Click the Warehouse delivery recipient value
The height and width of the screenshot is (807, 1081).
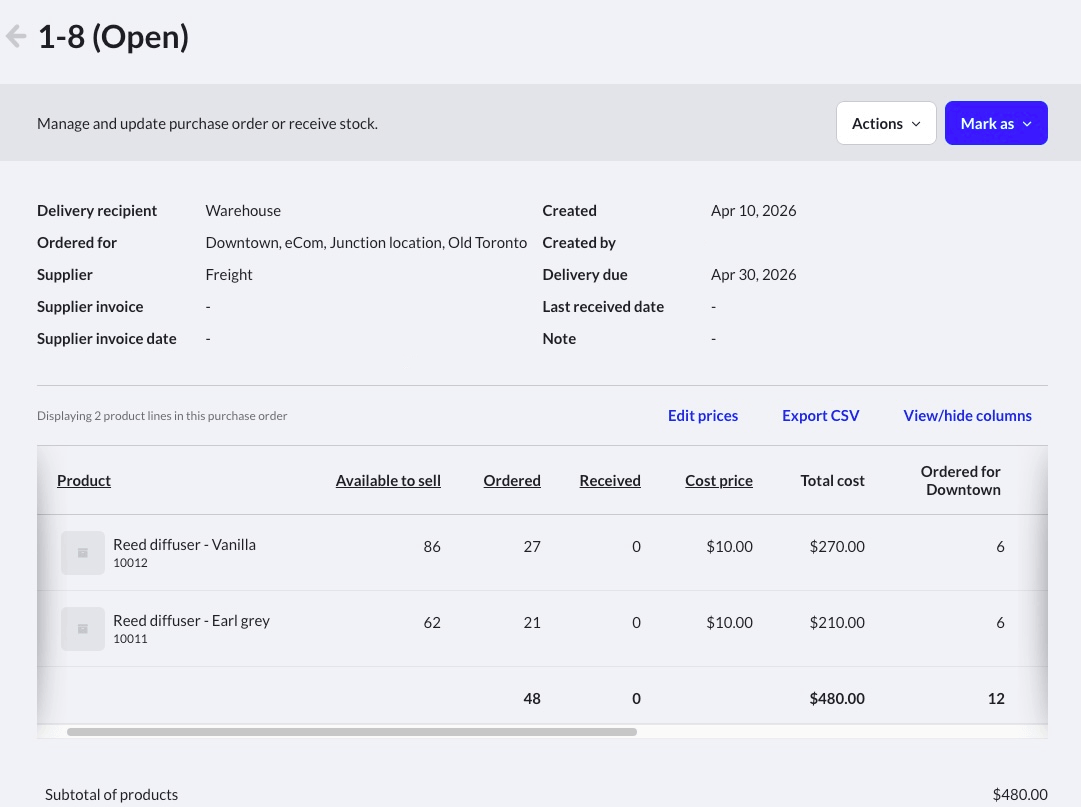tap(243, 210)
